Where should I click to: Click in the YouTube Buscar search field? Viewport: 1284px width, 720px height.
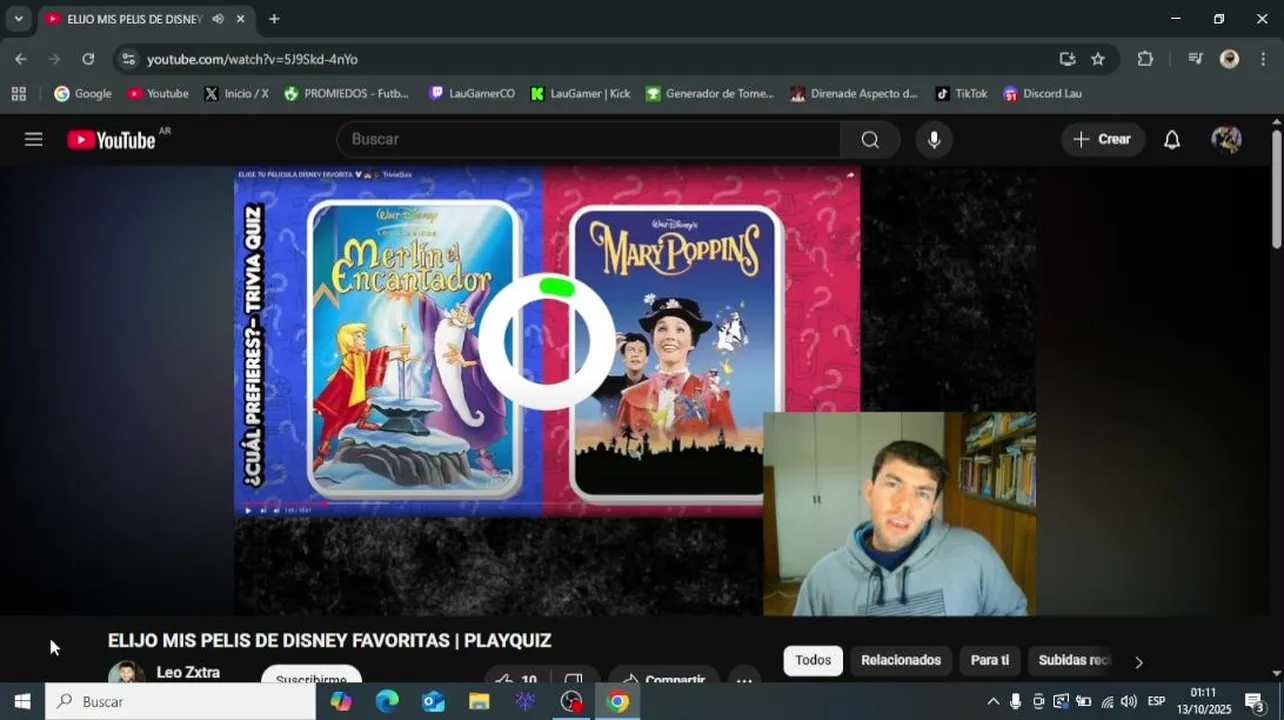pyautogui.click(x=589, y=139)
